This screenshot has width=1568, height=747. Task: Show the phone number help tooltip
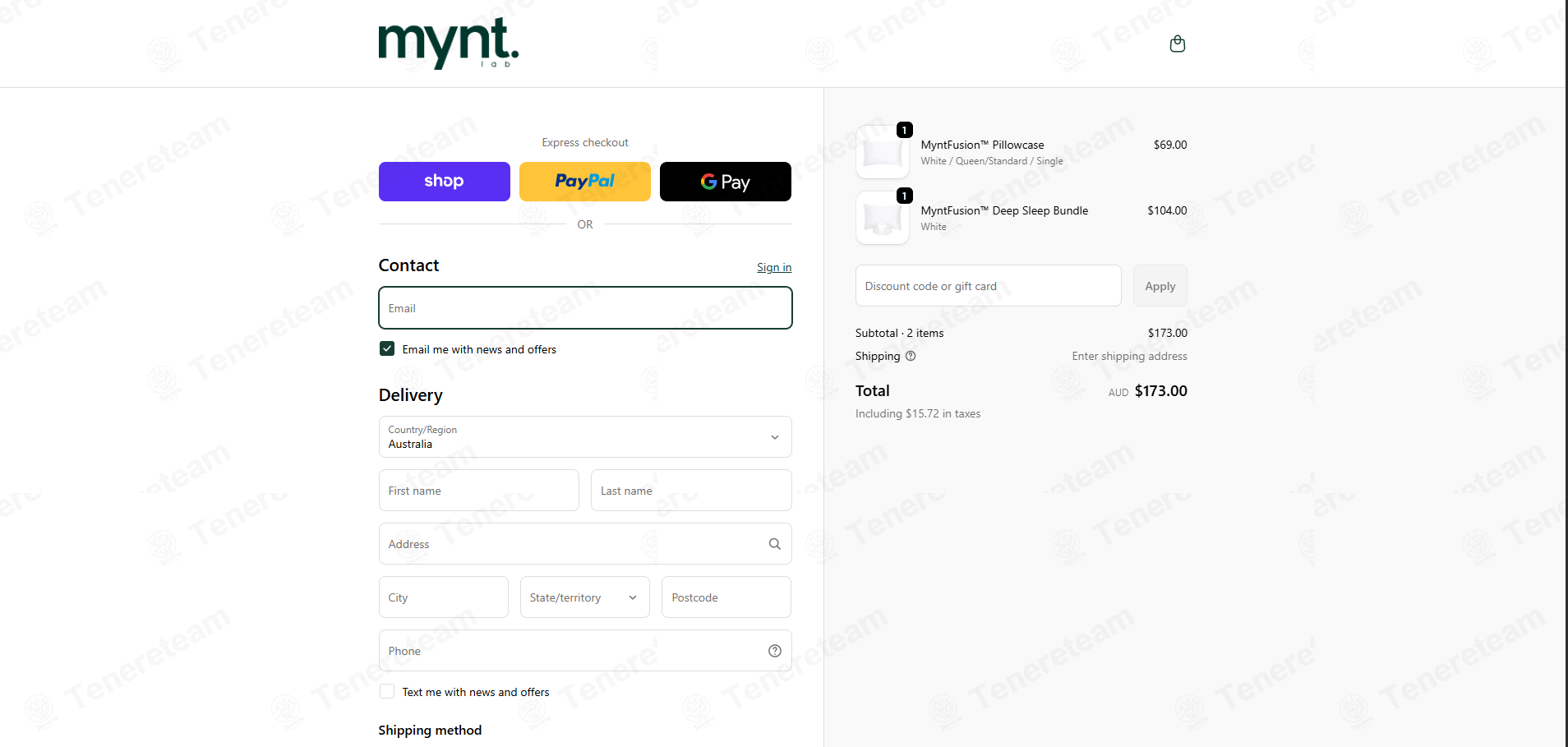pyautogui.click(x=774, y=651)
